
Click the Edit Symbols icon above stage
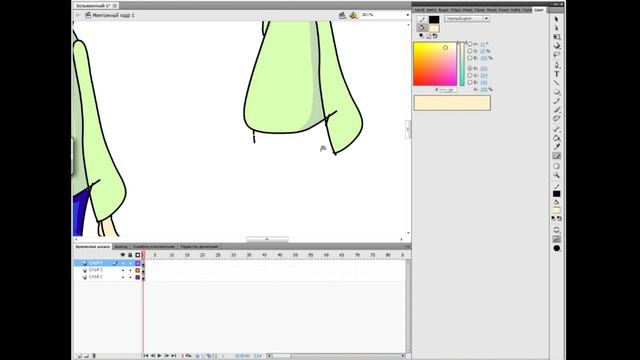click(353, 15)
